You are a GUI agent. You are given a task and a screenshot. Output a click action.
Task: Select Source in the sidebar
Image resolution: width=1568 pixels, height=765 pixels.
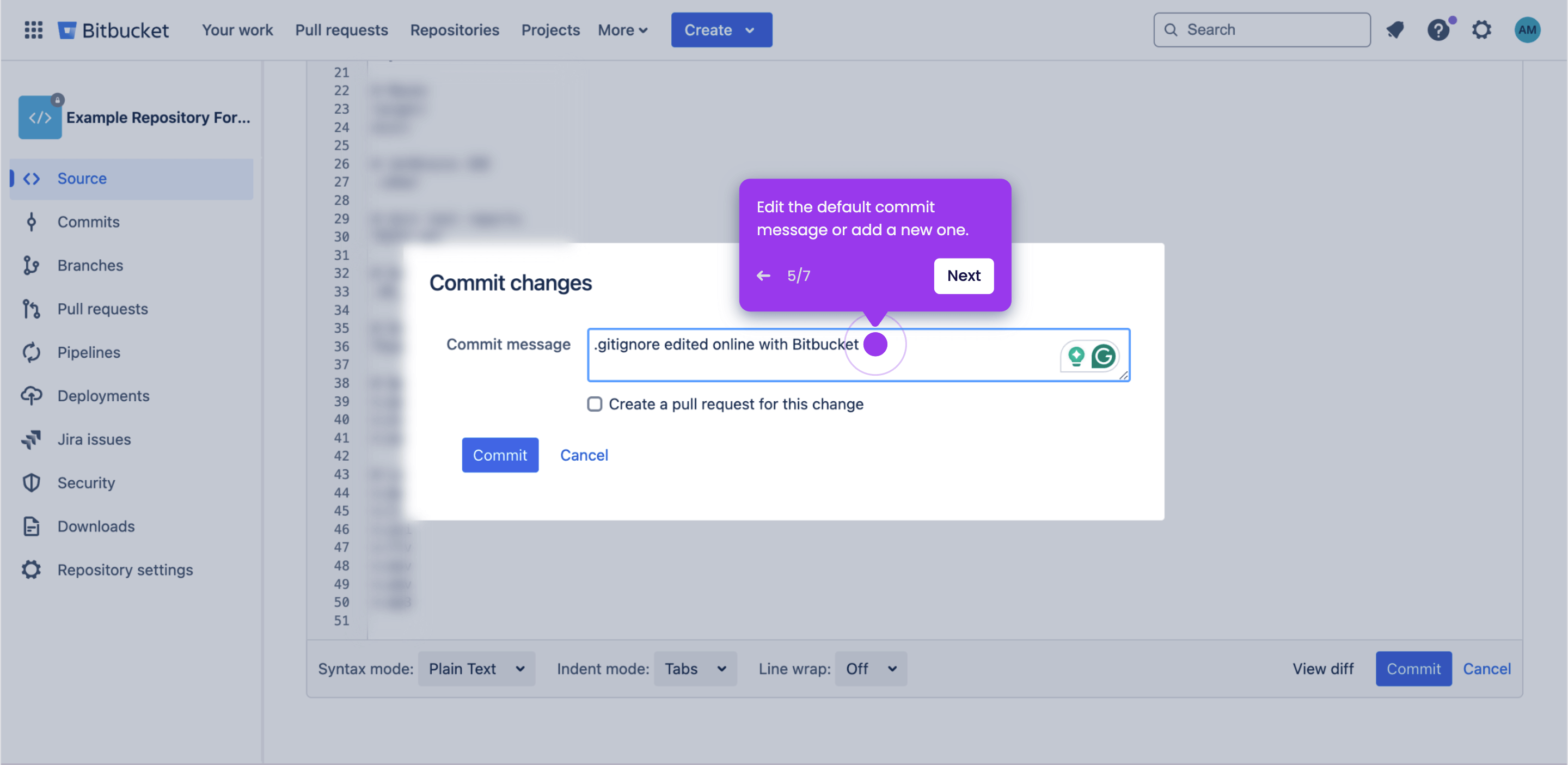point(131,178)
